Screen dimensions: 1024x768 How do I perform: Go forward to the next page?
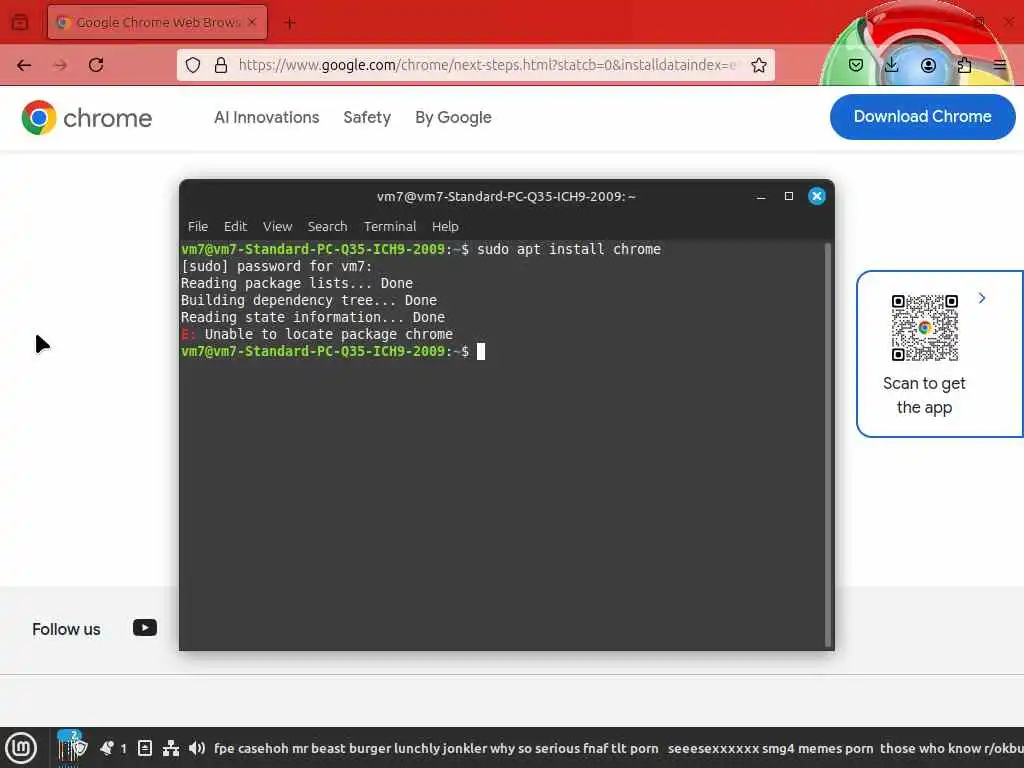click(x=60, y=65)
